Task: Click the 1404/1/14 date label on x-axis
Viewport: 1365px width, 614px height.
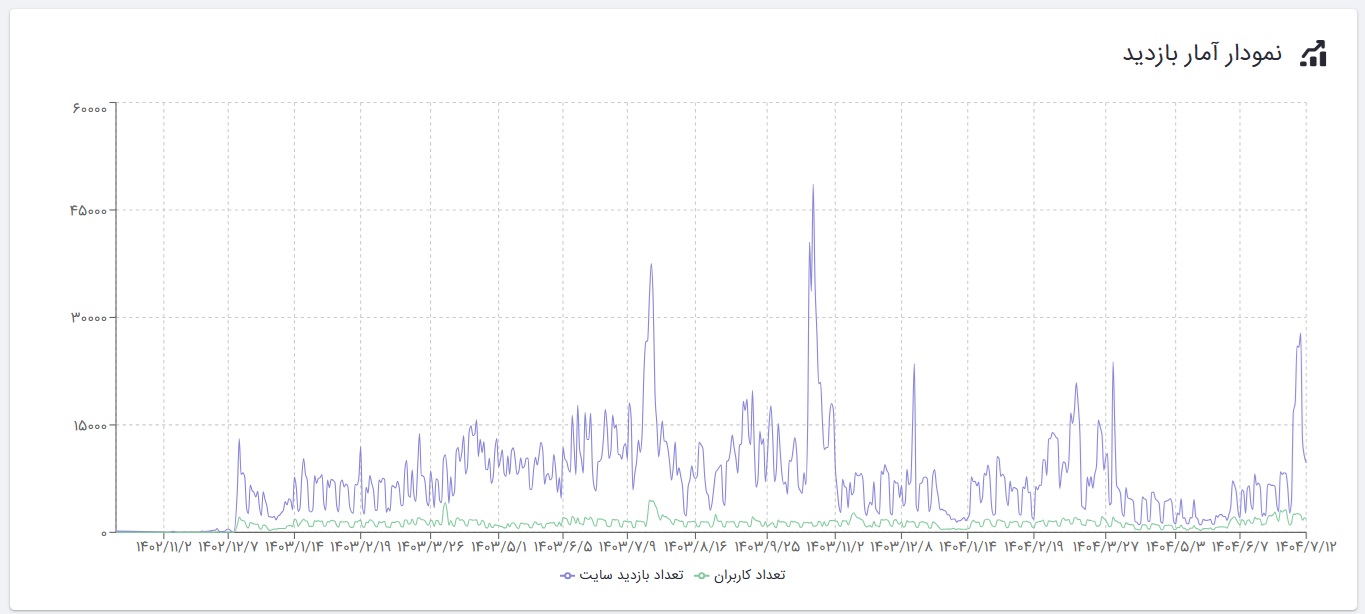Action: pyautogui.click(x=968, y=547)
